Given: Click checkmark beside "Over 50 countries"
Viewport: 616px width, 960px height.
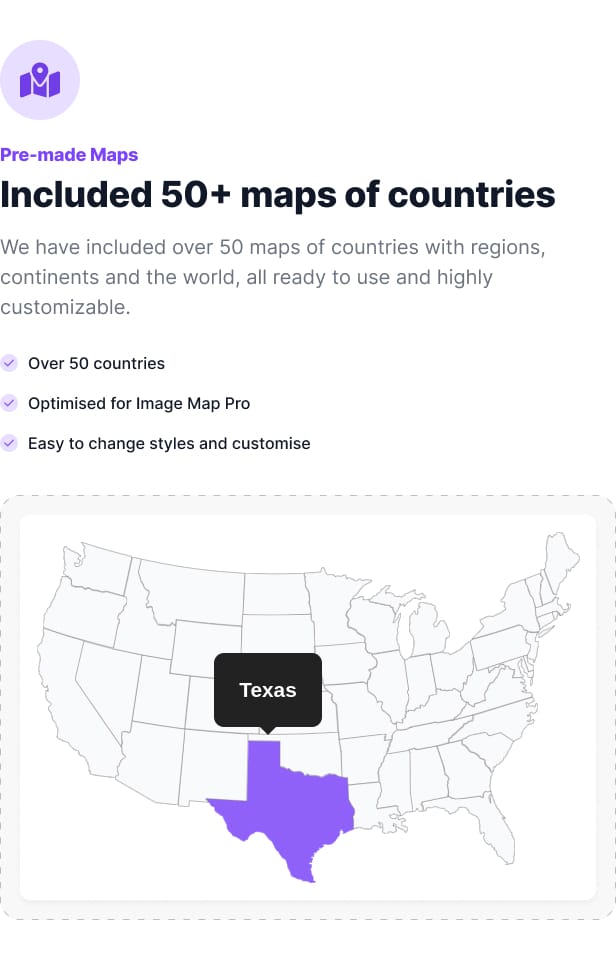Looking at the screenshot, I should (x=9, y=363).
